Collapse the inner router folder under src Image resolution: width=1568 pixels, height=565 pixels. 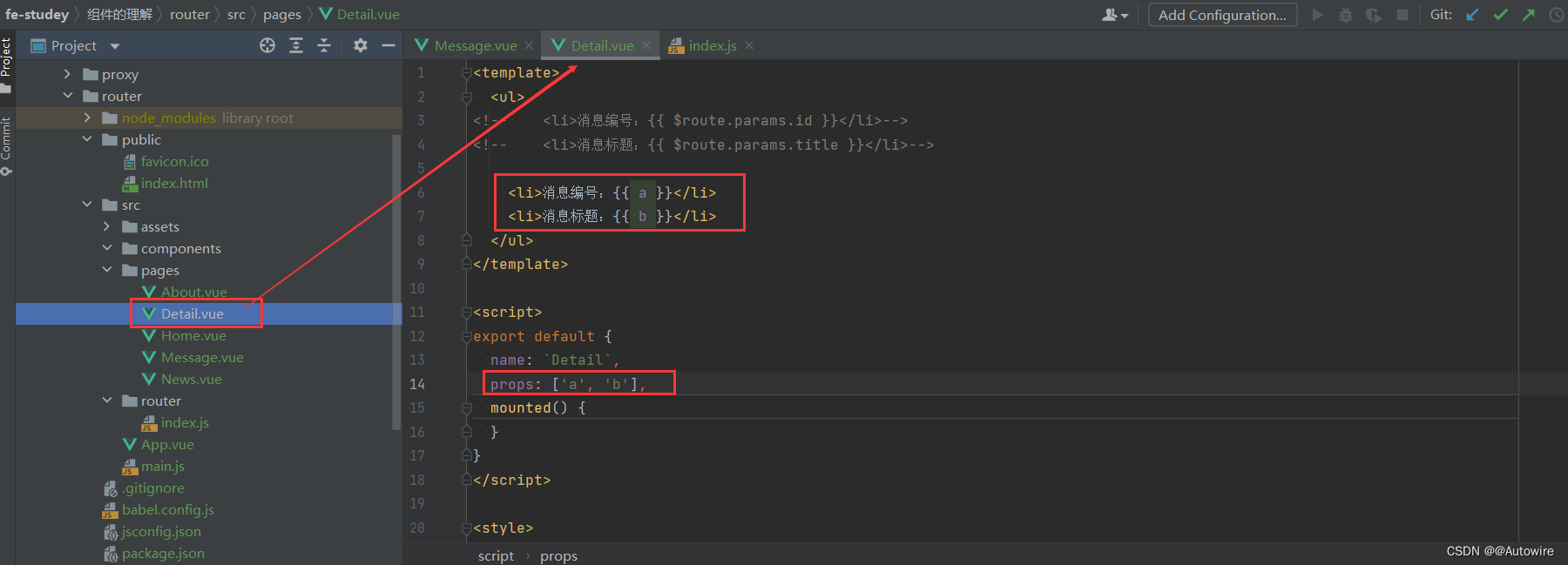point(107,400)
